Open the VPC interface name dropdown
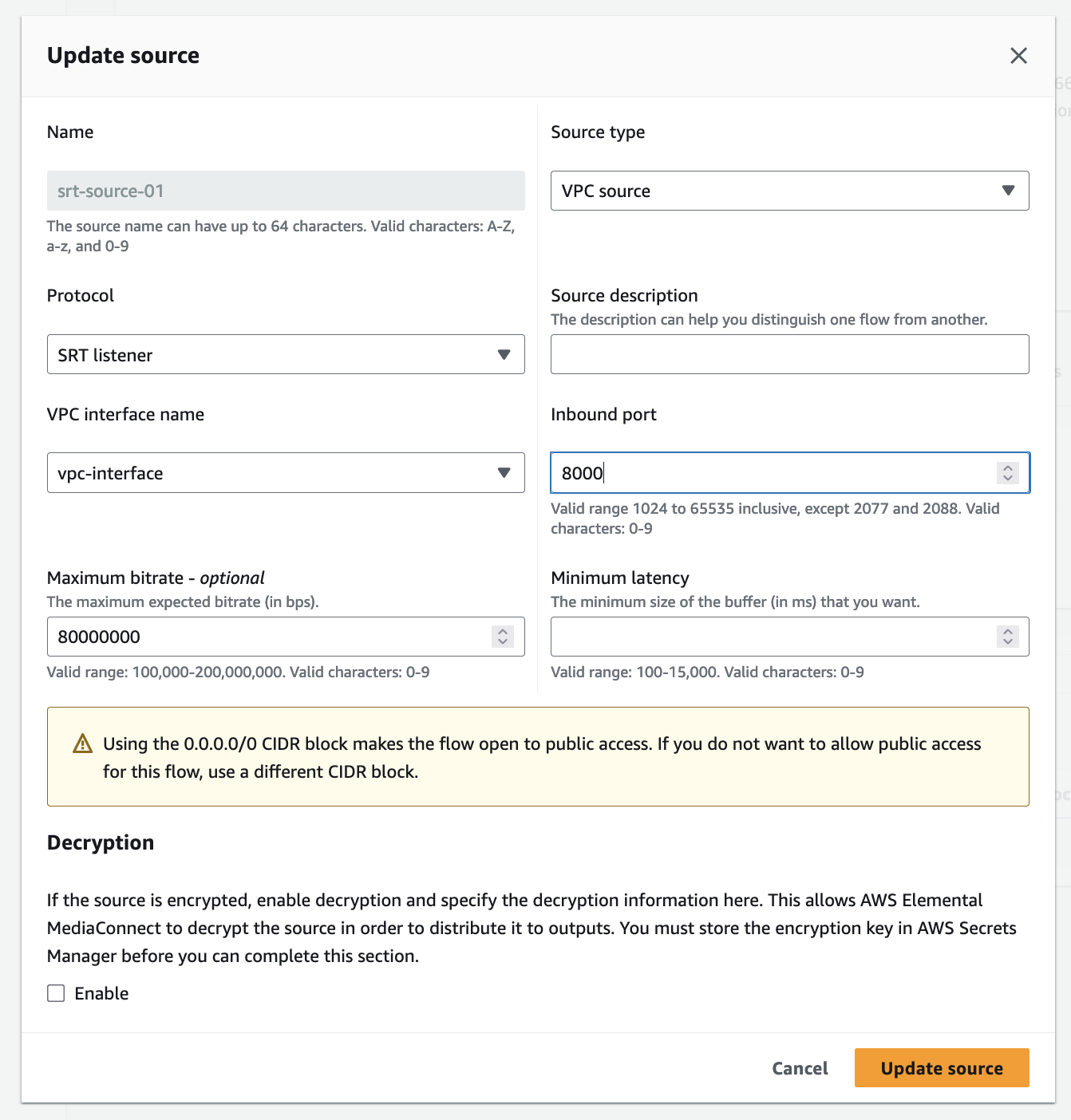 286,473
